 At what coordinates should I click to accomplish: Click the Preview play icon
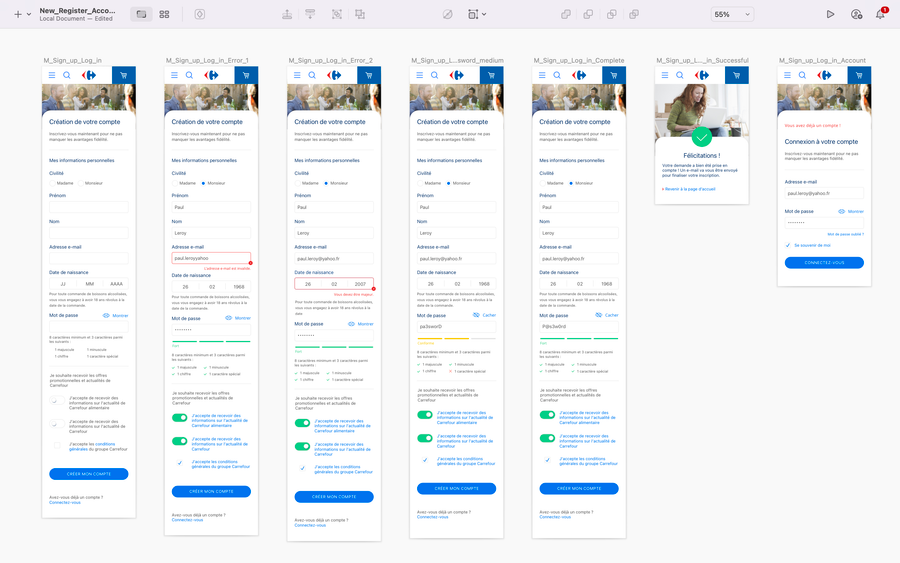830,15
